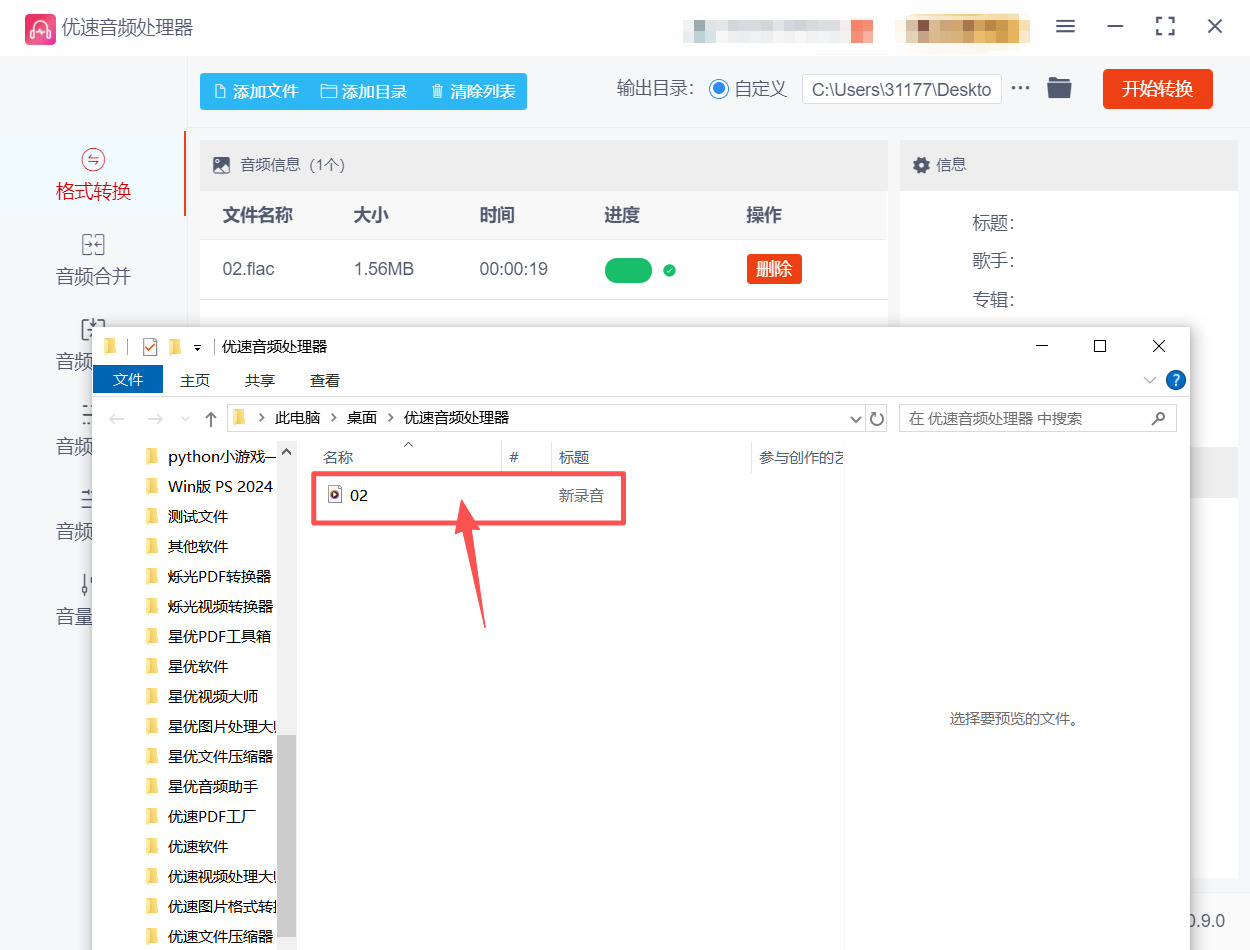The image size is (1250, 950).
Task: Click the green progress bar for 02.flac
Action: [x=628, y=270]
